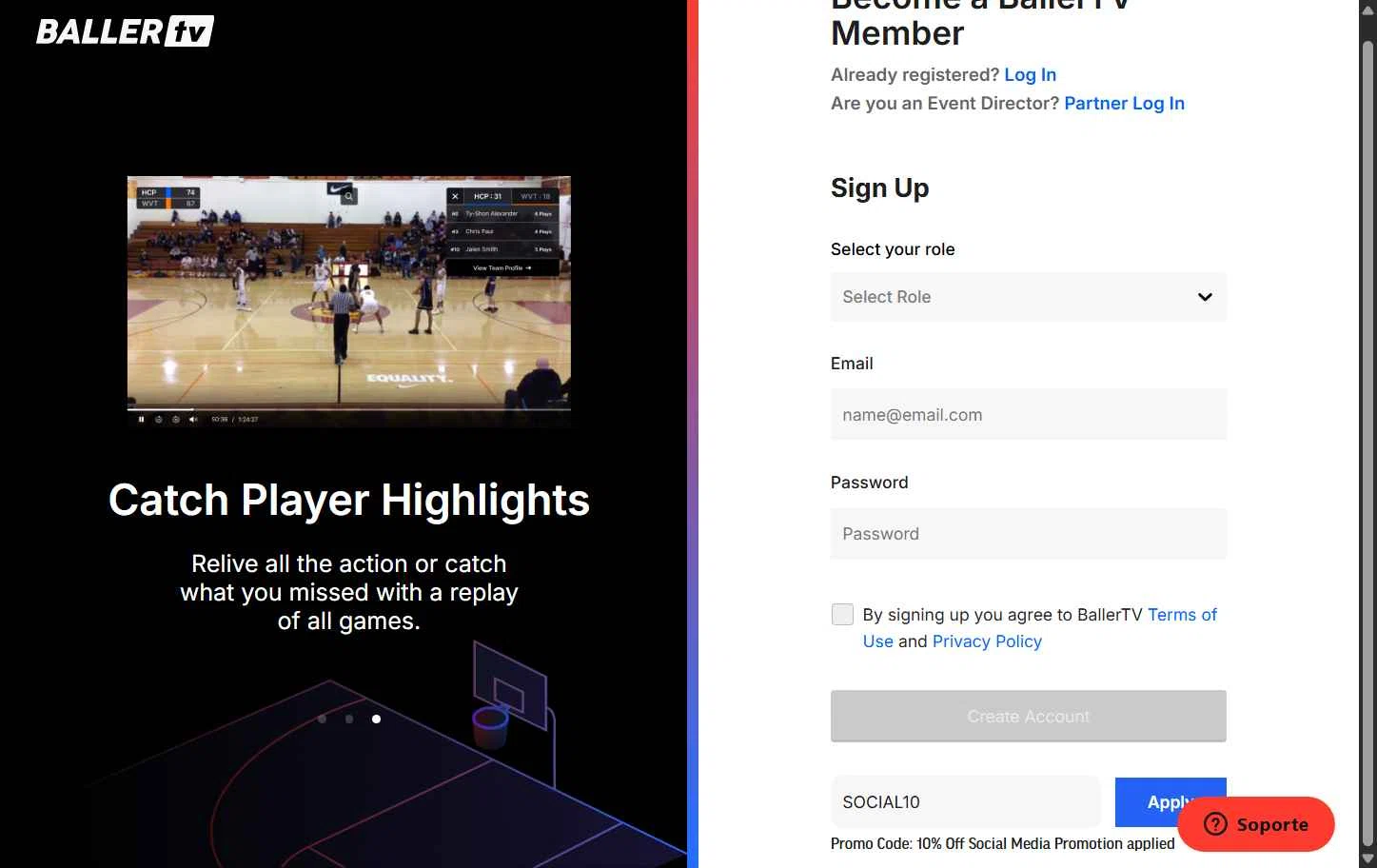Click the "Select your role" label
The width and height of the screenshot is (1377, 868).
pos(893,249)
